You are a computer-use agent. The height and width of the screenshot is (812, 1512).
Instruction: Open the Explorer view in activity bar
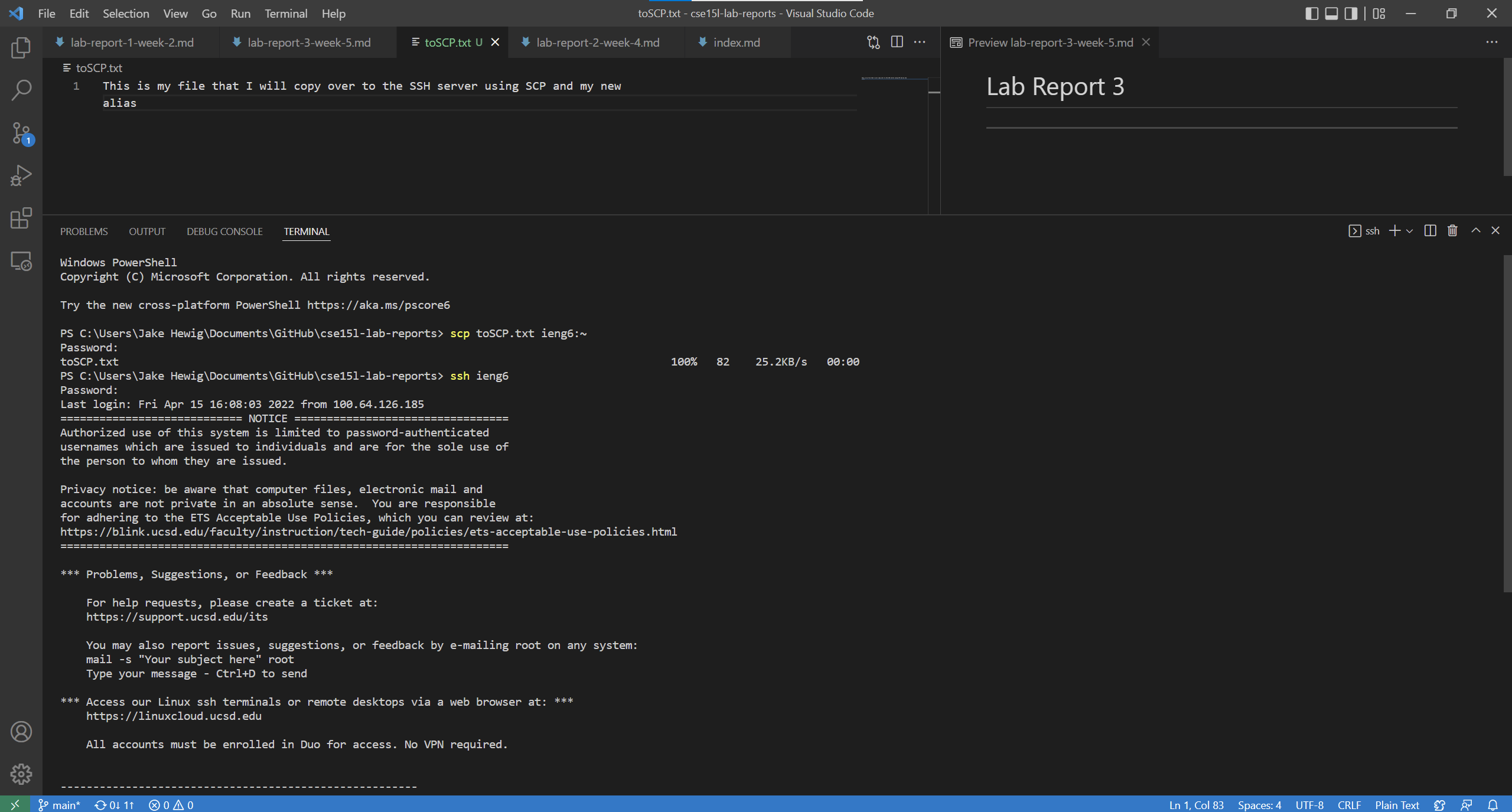[21, 48]
